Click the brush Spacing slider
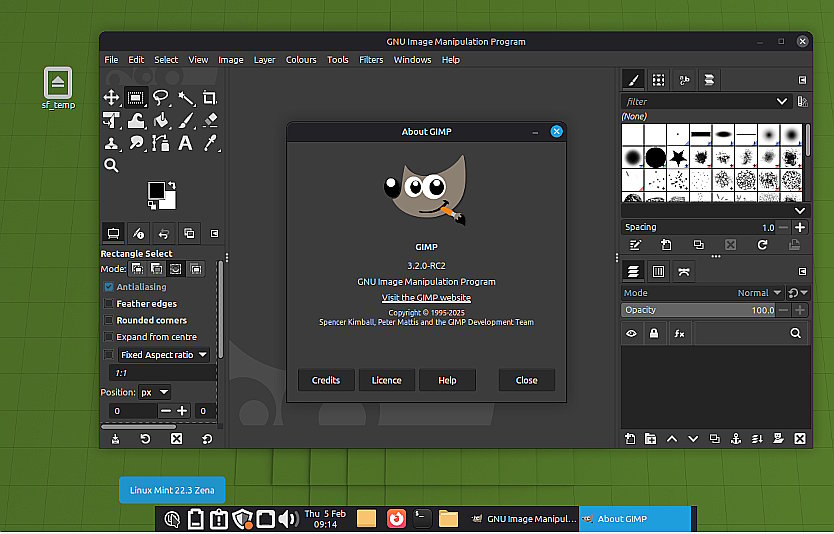Image resolution: width=834 pixels, height=534 pixels. click(x=699, y=227)
